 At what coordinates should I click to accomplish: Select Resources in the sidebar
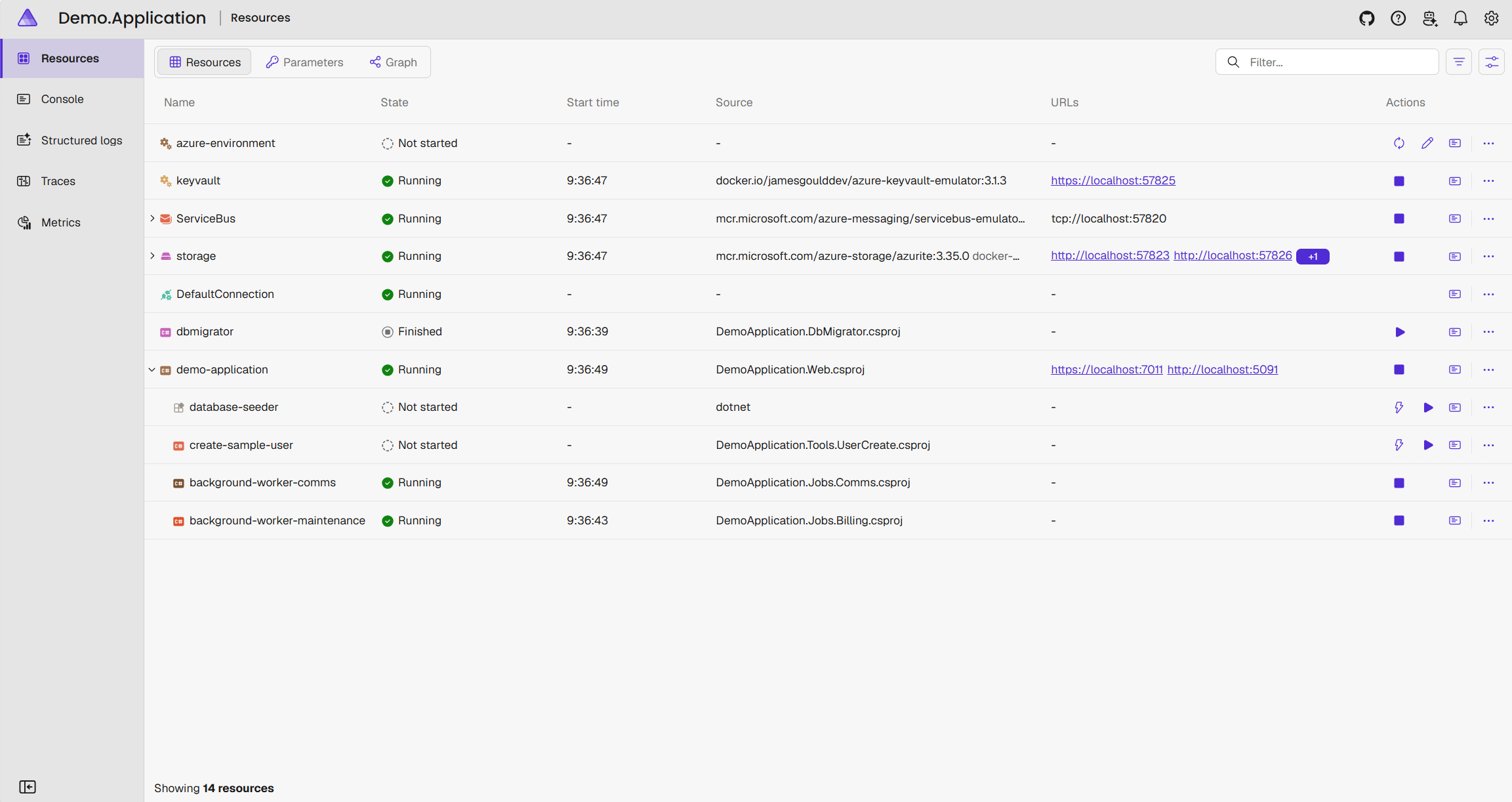coord(72,58)
